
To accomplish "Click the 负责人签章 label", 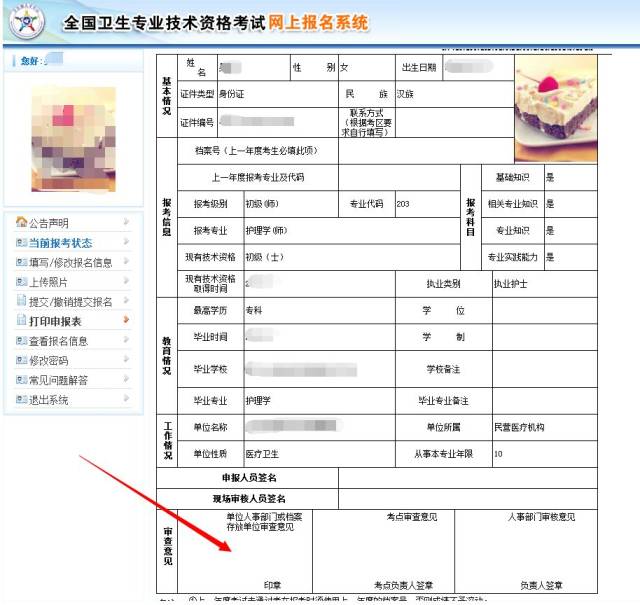I will (541, 585).
